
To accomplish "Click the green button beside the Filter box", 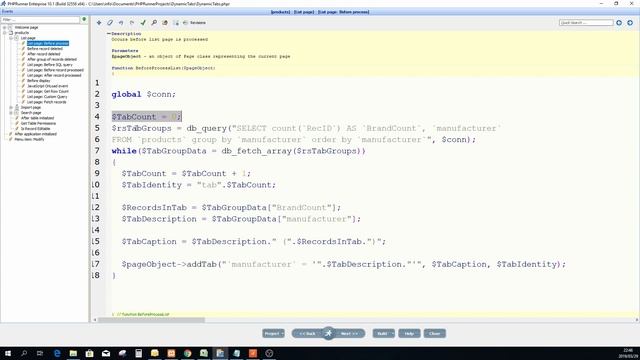I will (x=84, y=19).
